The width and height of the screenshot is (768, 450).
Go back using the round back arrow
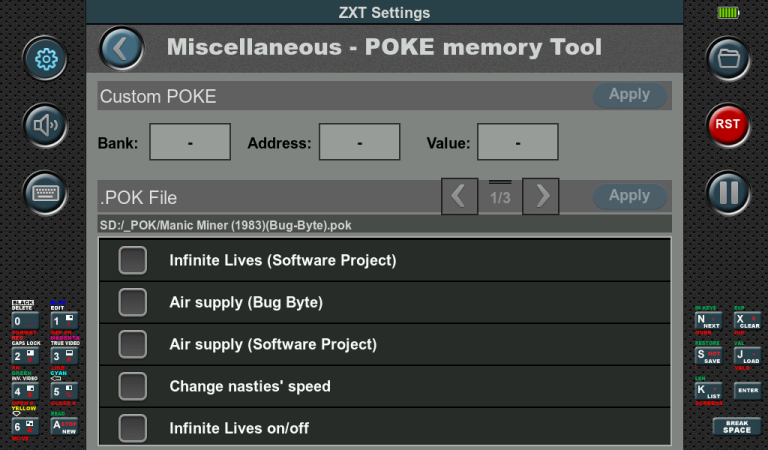[x=121, y=48]
